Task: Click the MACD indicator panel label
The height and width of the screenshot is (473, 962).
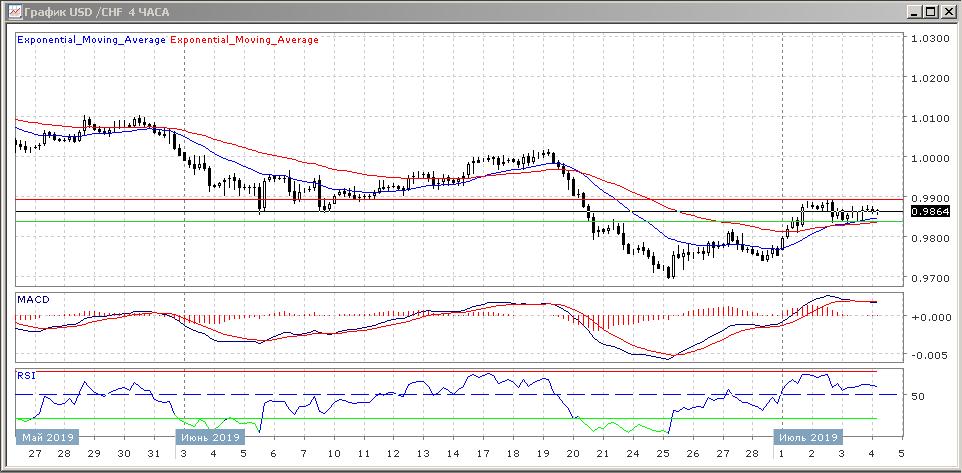Action: pyautogui.click(x=34, y=300)
